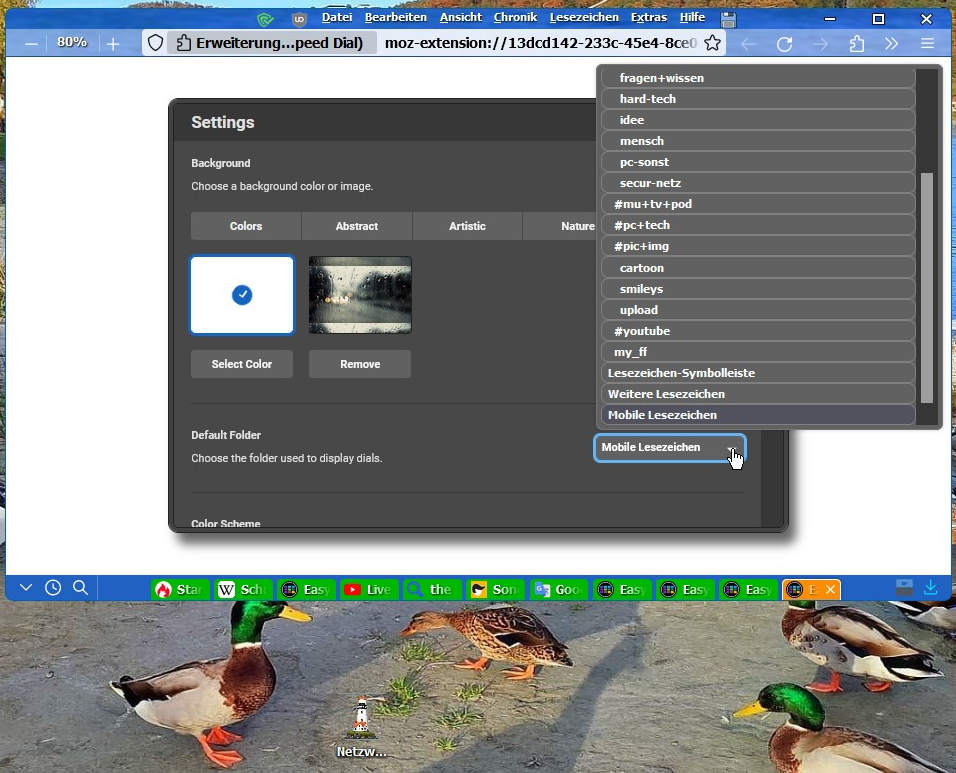The width and height of the screenshot is (956, 773).
Task: Click the zoom out minus icon
Action: (32, 44)
